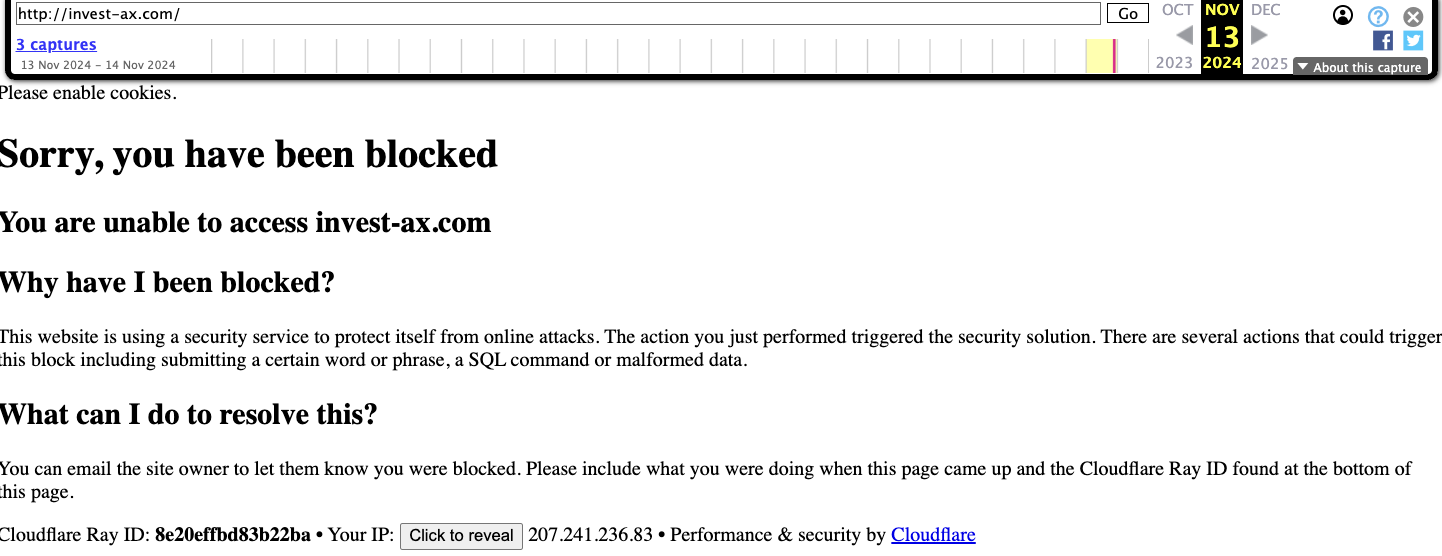
Task: Share this capture on Facebook
Action: [1382, 40]
